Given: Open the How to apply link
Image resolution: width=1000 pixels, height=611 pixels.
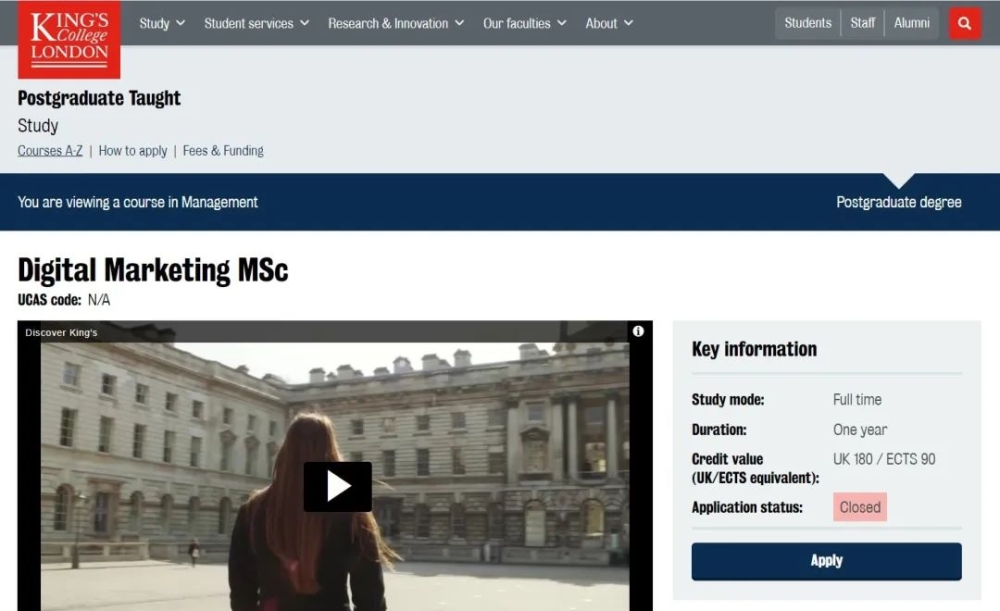Looking at the screenshot, I should click(133, 151).
